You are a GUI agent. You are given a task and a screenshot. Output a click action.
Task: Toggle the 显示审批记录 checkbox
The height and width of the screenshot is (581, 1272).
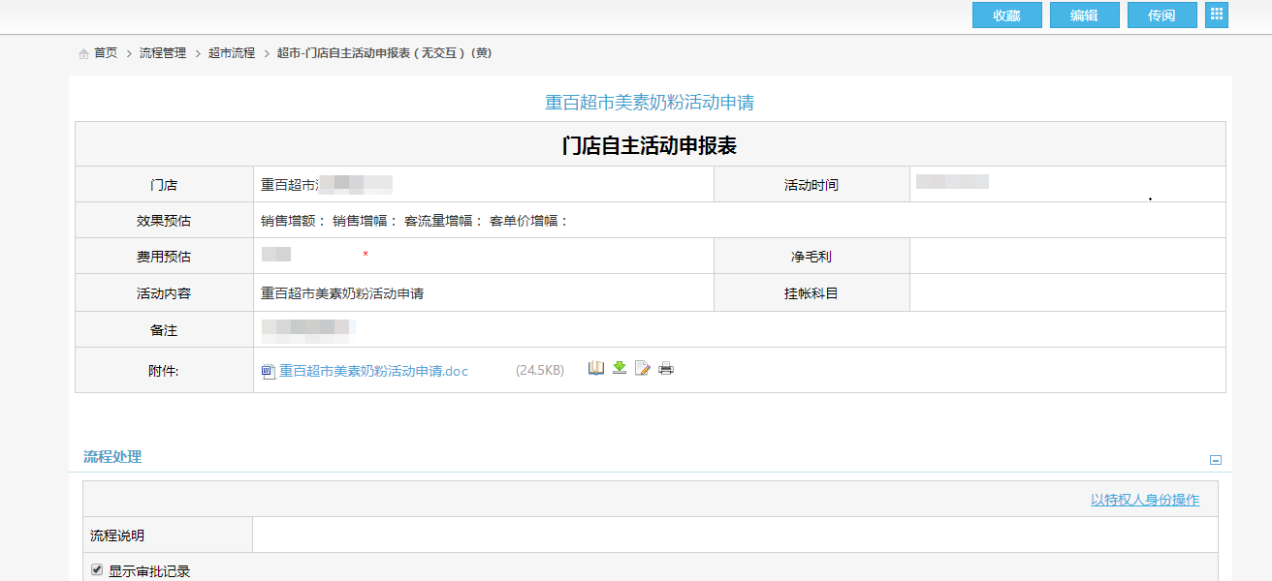[97, 570]
